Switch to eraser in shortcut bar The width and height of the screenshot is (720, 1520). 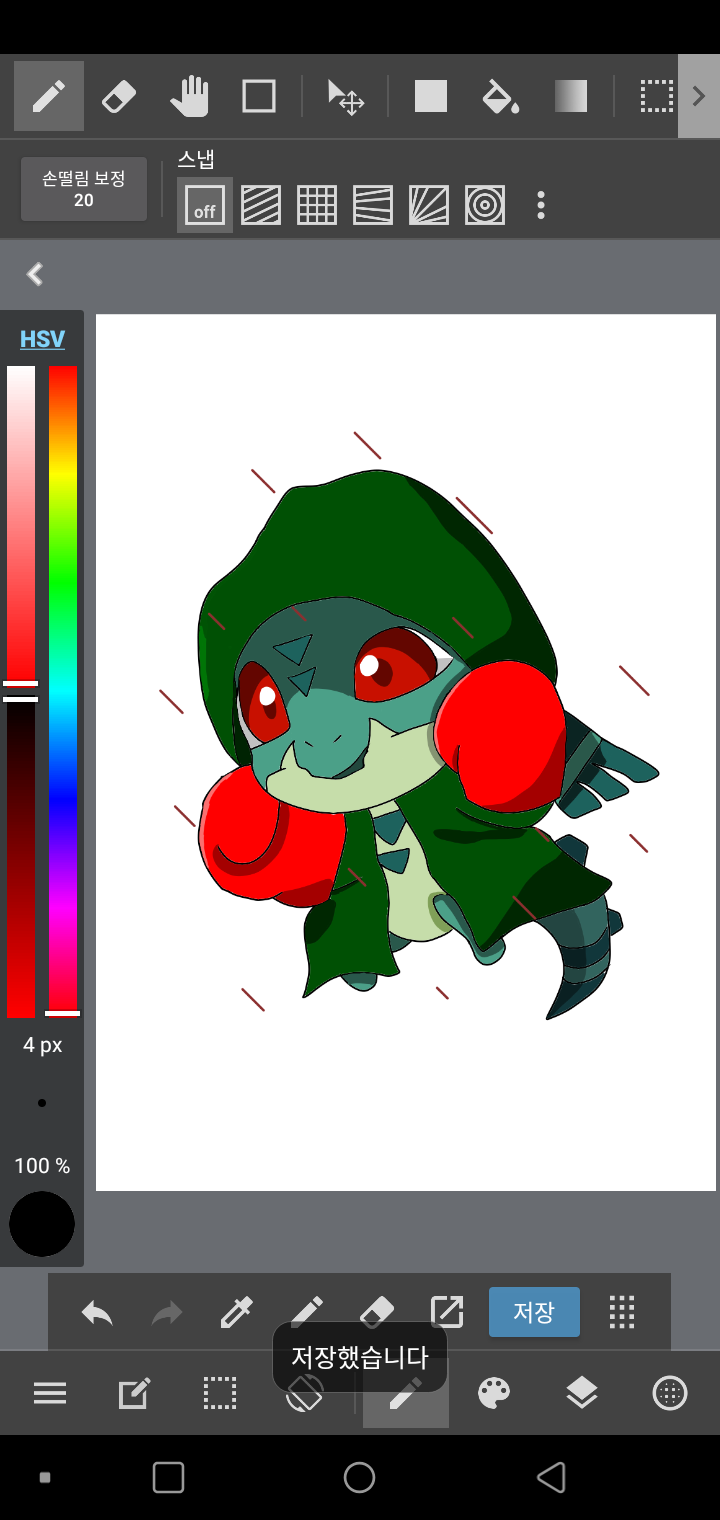(377, 1312)
